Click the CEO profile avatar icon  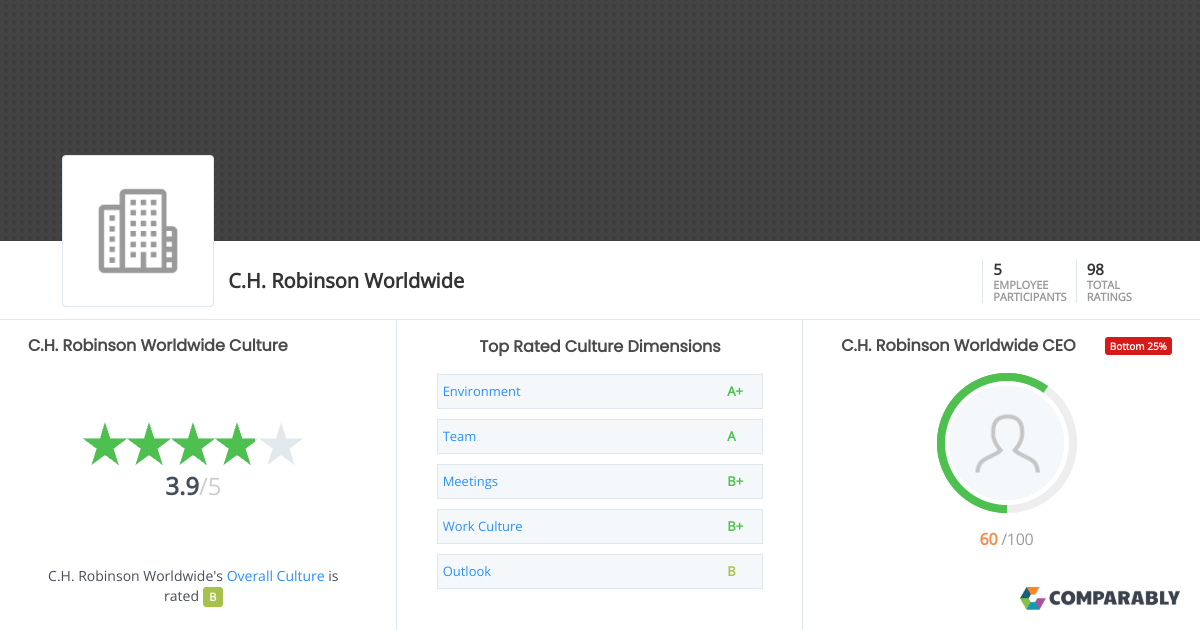pyautogui.click(x=1006, y=443)
